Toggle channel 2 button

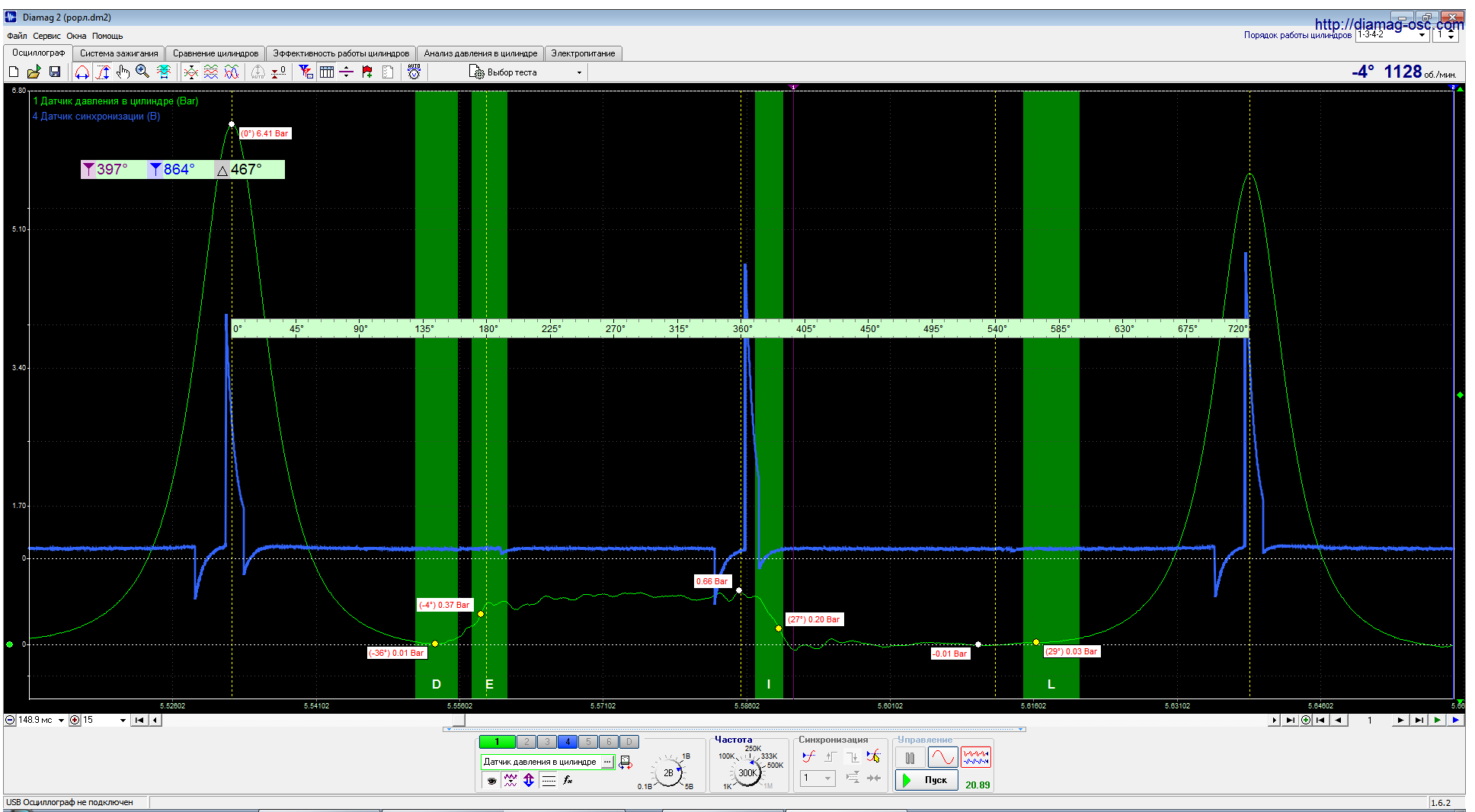click(526, 742)
